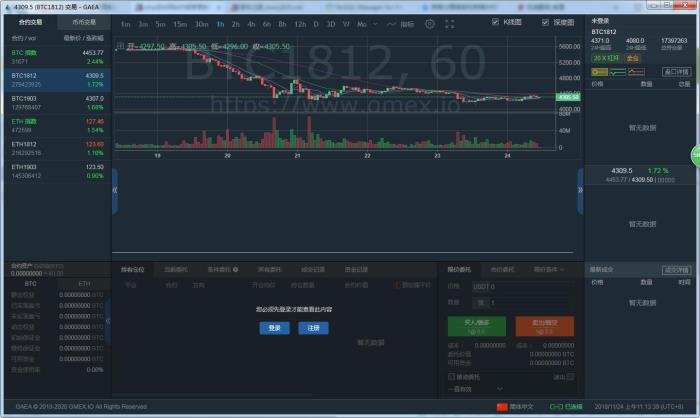Click the Chinese flag language icon
This screenshot has height=418, width=700.
click(502, 407)
